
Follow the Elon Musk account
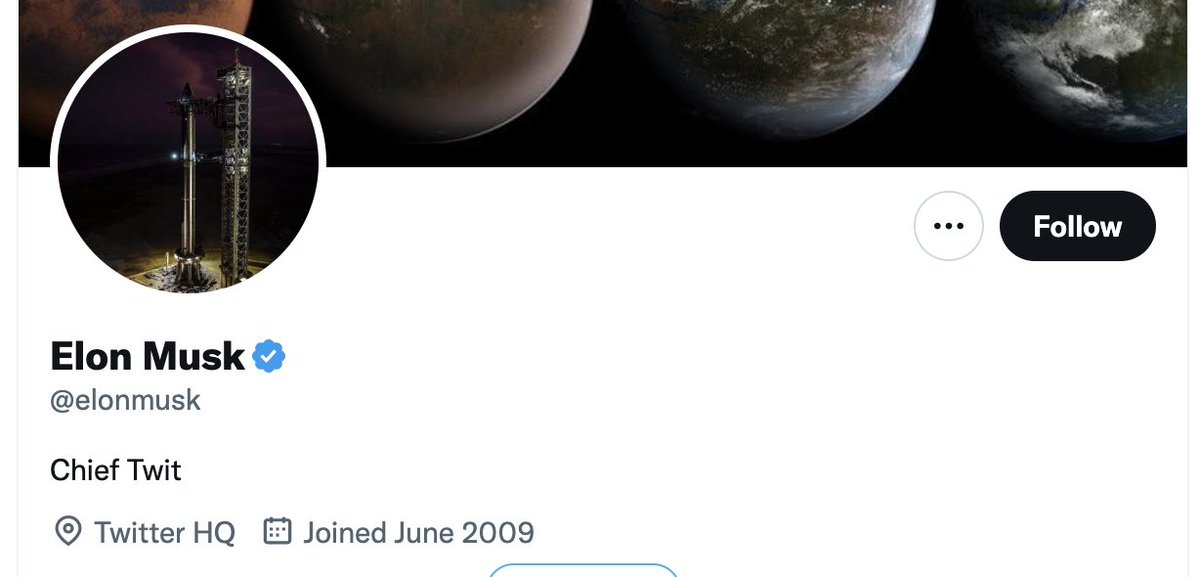point(1077,226)
